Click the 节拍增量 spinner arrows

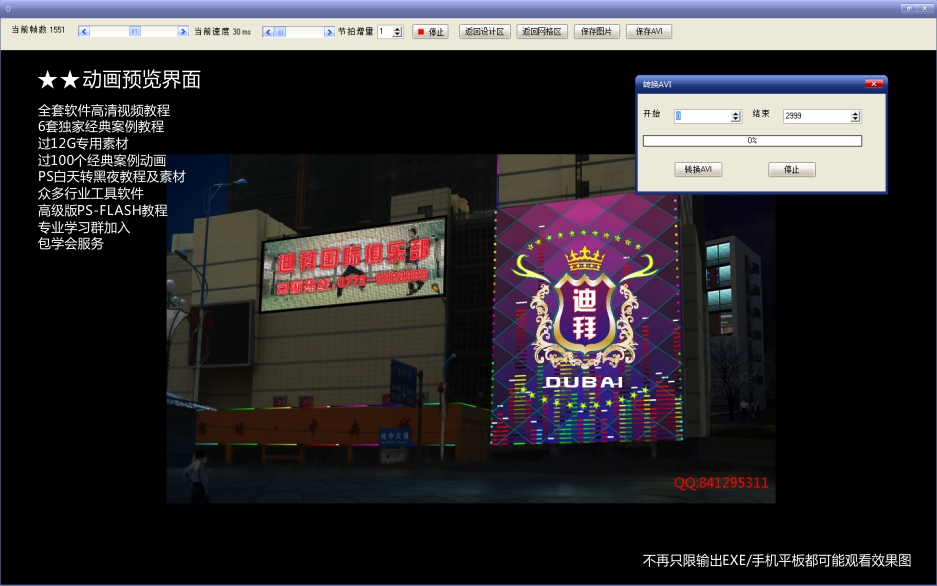[398, 32]
